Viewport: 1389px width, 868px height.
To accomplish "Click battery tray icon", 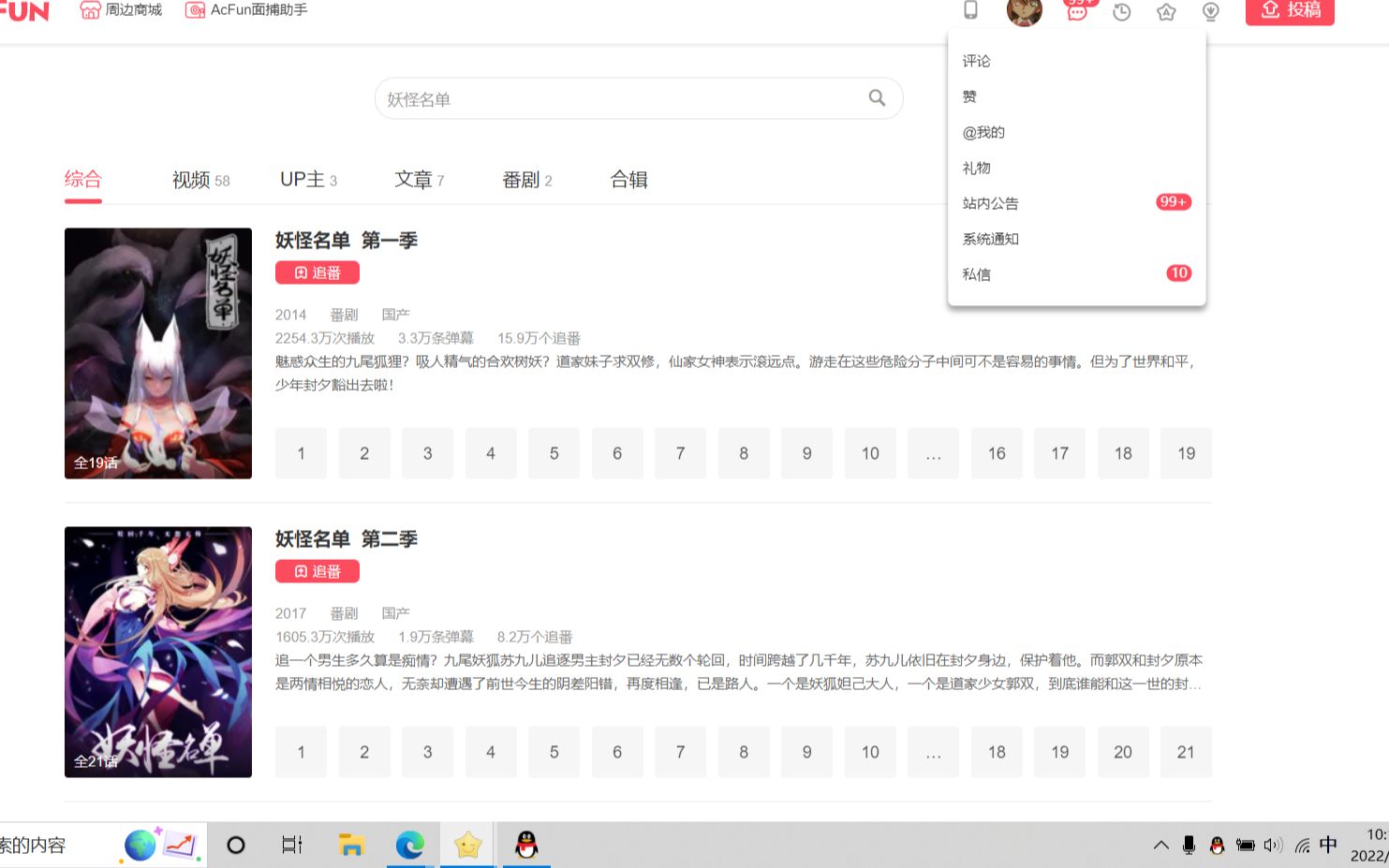I will pos(1245,846).
